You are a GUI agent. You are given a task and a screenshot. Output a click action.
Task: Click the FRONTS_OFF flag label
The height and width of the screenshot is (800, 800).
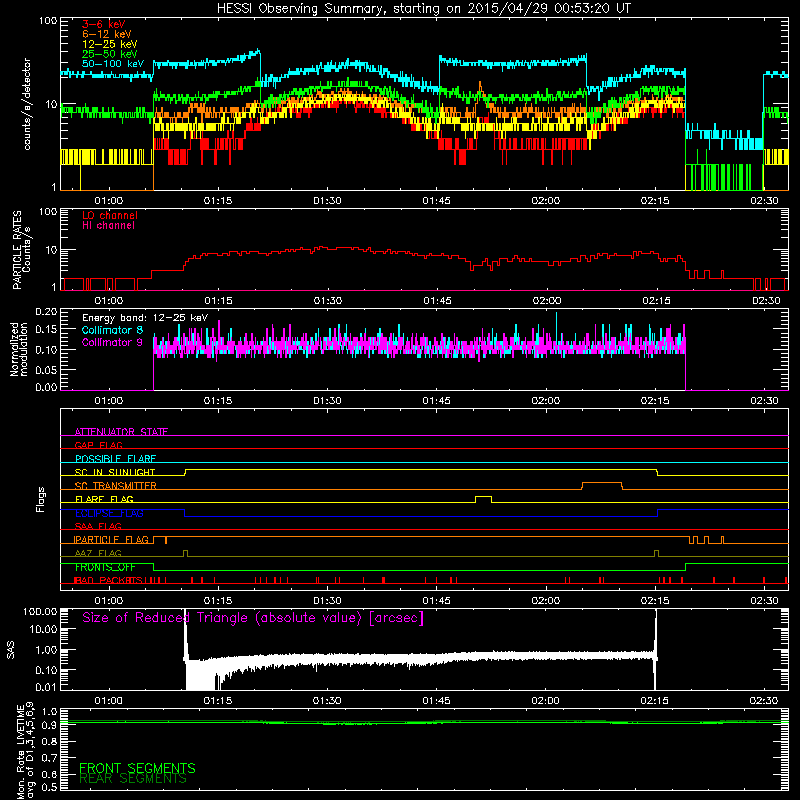[x=105, y=567]
